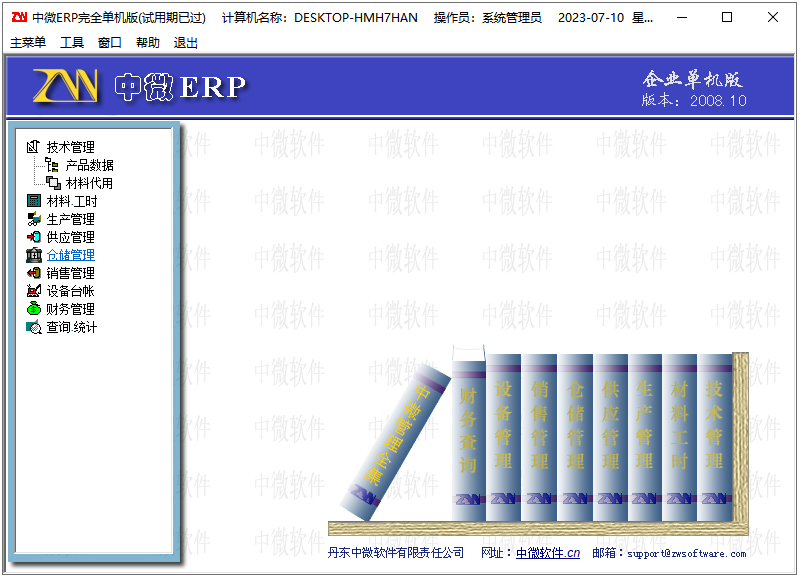800x579 pixels.
Task: Click the 产品数据 tree icon
Action: (52, 165)
